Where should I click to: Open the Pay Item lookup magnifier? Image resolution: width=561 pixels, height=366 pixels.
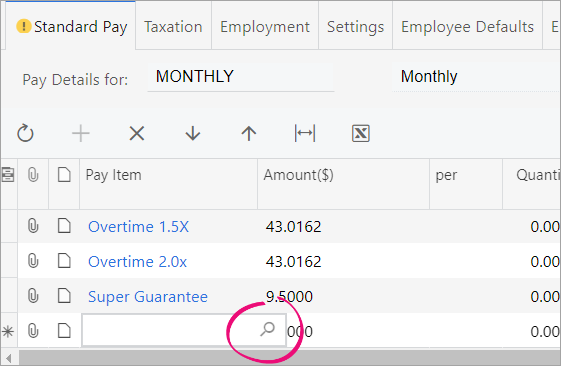click(x=267, y=330)
